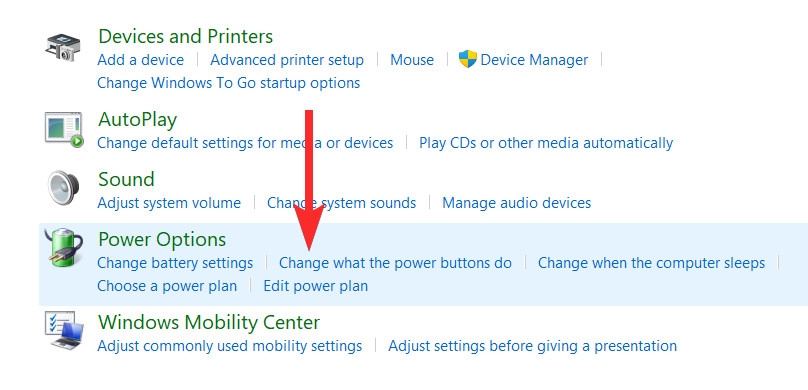The width and height of the screenshot is (808, 390).
Task: Open Advanced printer setup
Action: pos(287,60)
